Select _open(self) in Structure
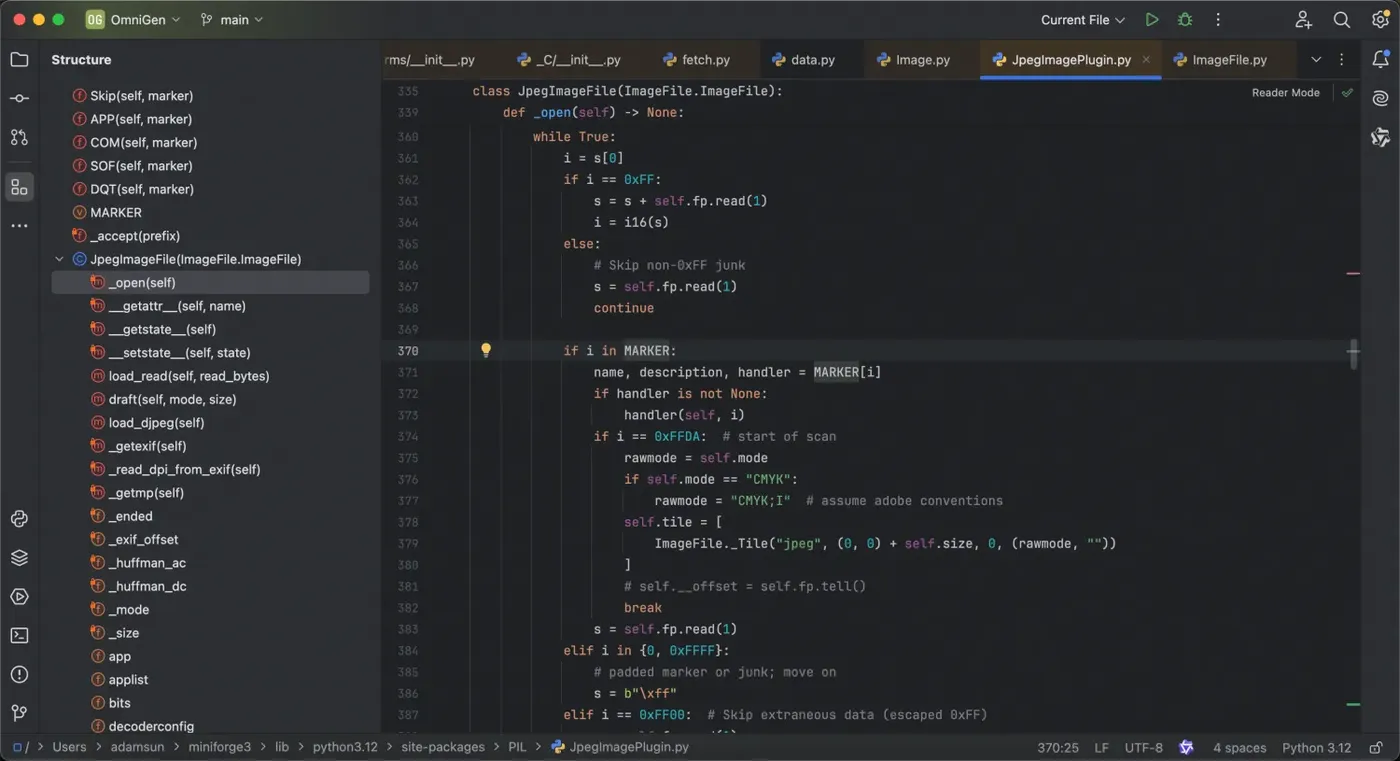Screen dimensions: 1400x761 pyautogui.click(x=210, y=283)
